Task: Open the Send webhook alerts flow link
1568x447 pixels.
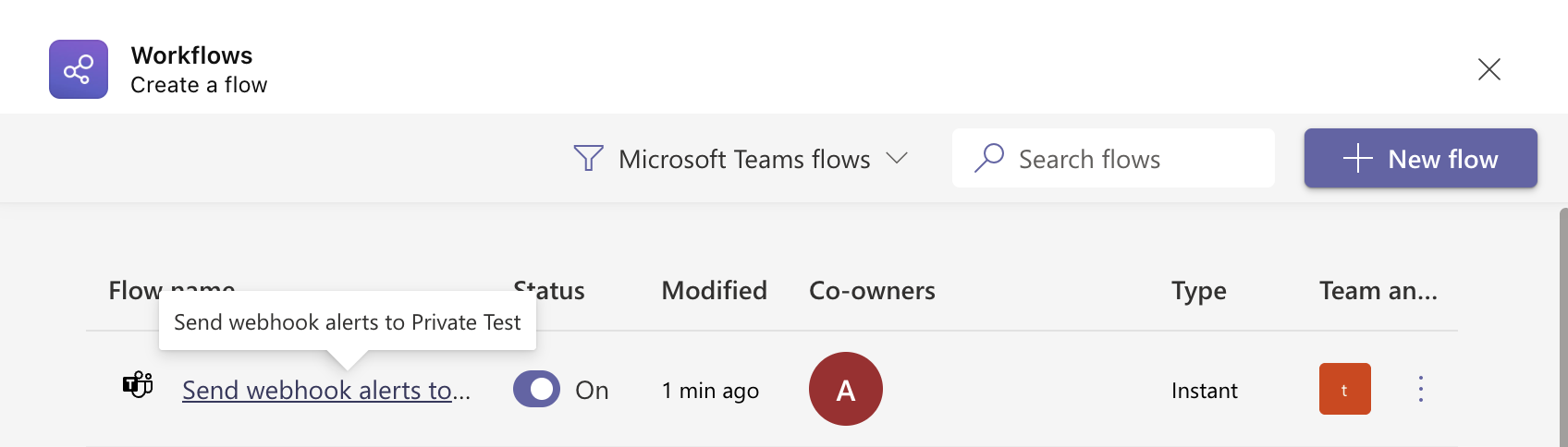Action: tap(325, 391)
